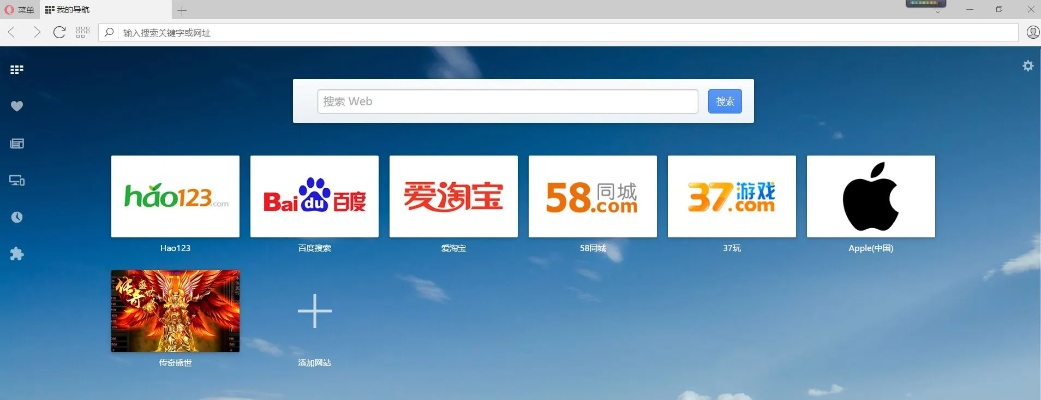Screen dimensions: 1041x400
Task: Open the Hao123 speed dial tile
Action: pos(175,196)
